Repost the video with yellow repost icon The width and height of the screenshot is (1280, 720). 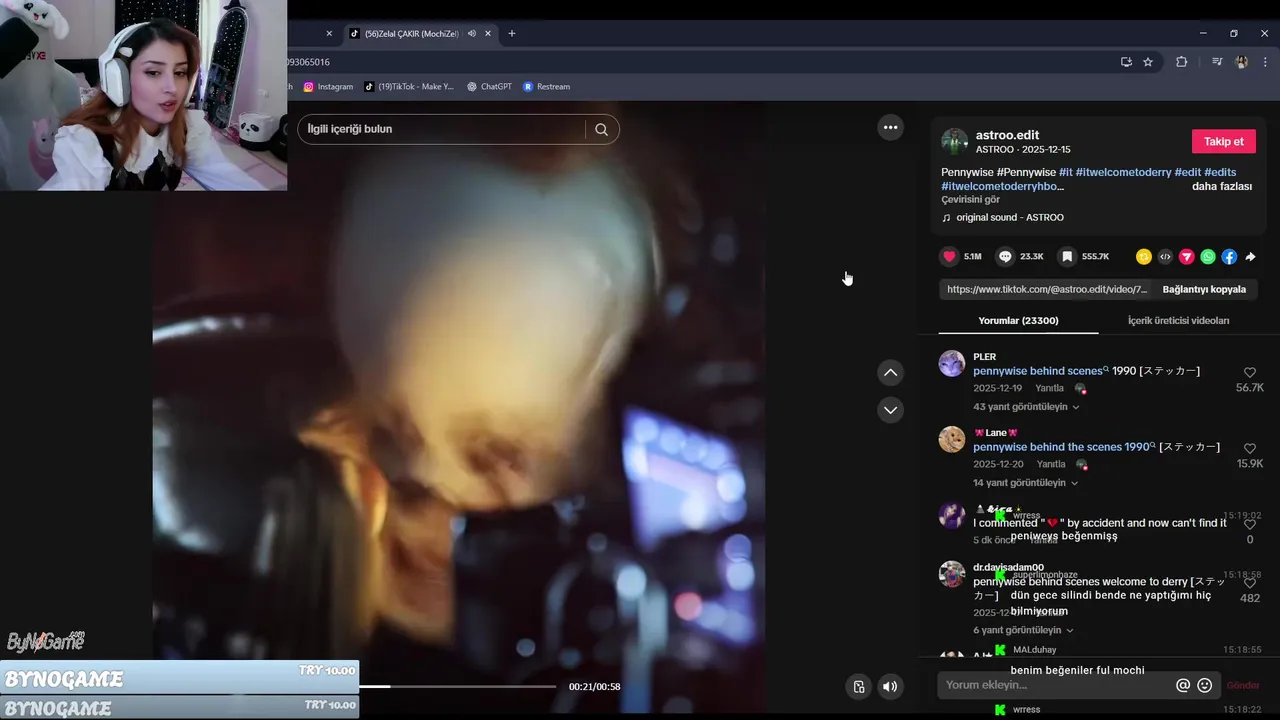point(1144,257)
